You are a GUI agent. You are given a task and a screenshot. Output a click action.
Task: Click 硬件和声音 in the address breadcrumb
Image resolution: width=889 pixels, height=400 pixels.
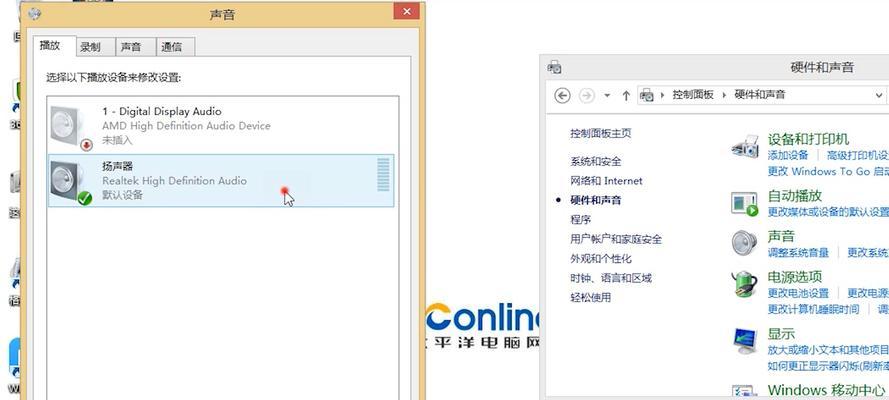point(760,95)
